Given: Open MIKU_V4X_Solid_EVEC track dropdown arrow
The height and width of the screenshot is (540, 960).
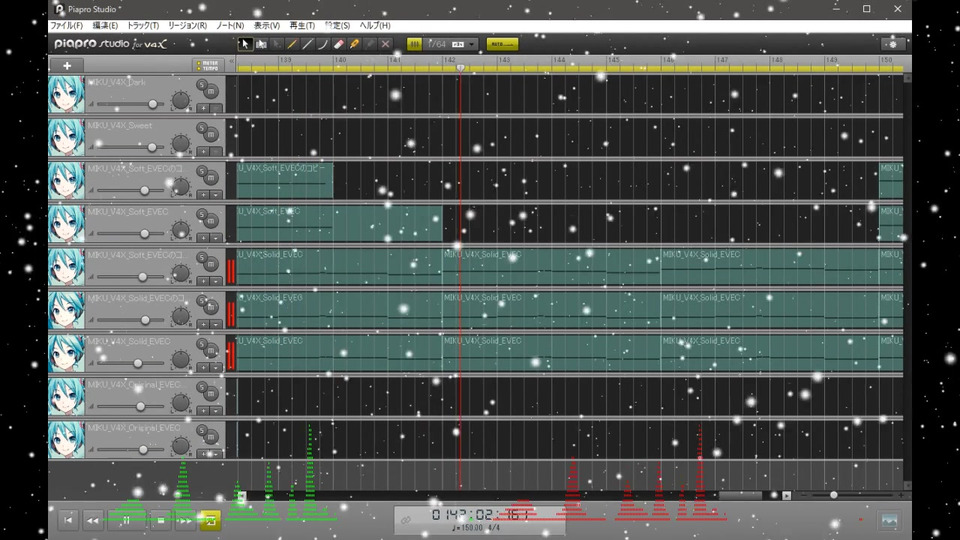Looking at the screenshot, I should point(216,367).
